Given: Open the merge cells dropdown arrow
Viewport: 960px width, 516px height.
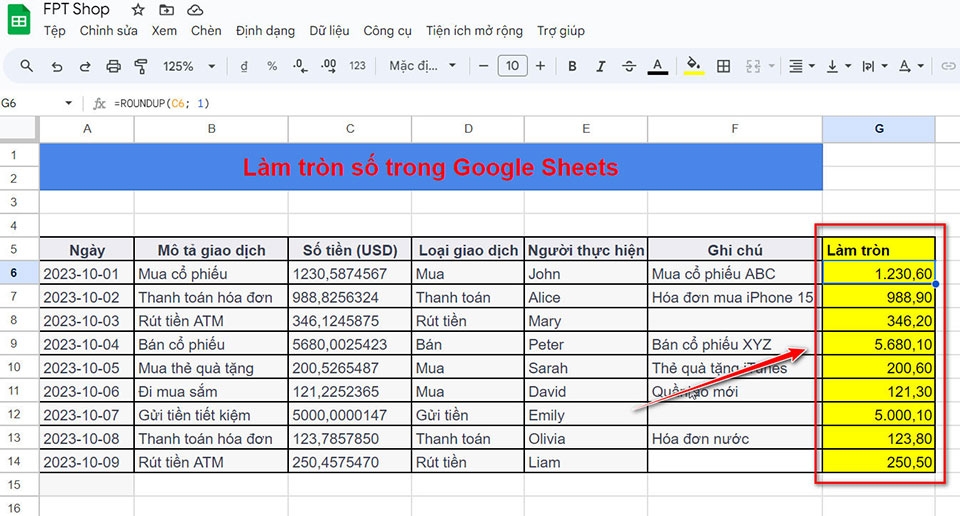Looking at the screenshot, I should (771, 66).
